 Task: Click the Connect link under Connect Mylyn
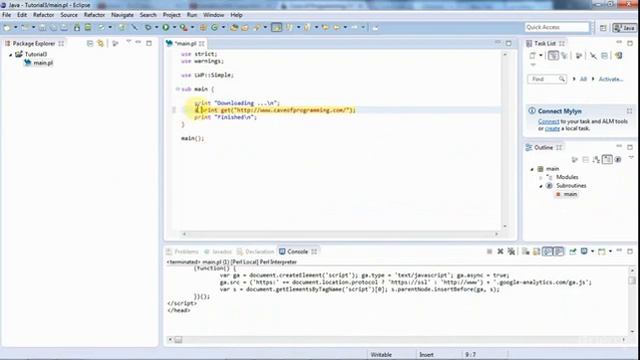click(x=549, y=122)
